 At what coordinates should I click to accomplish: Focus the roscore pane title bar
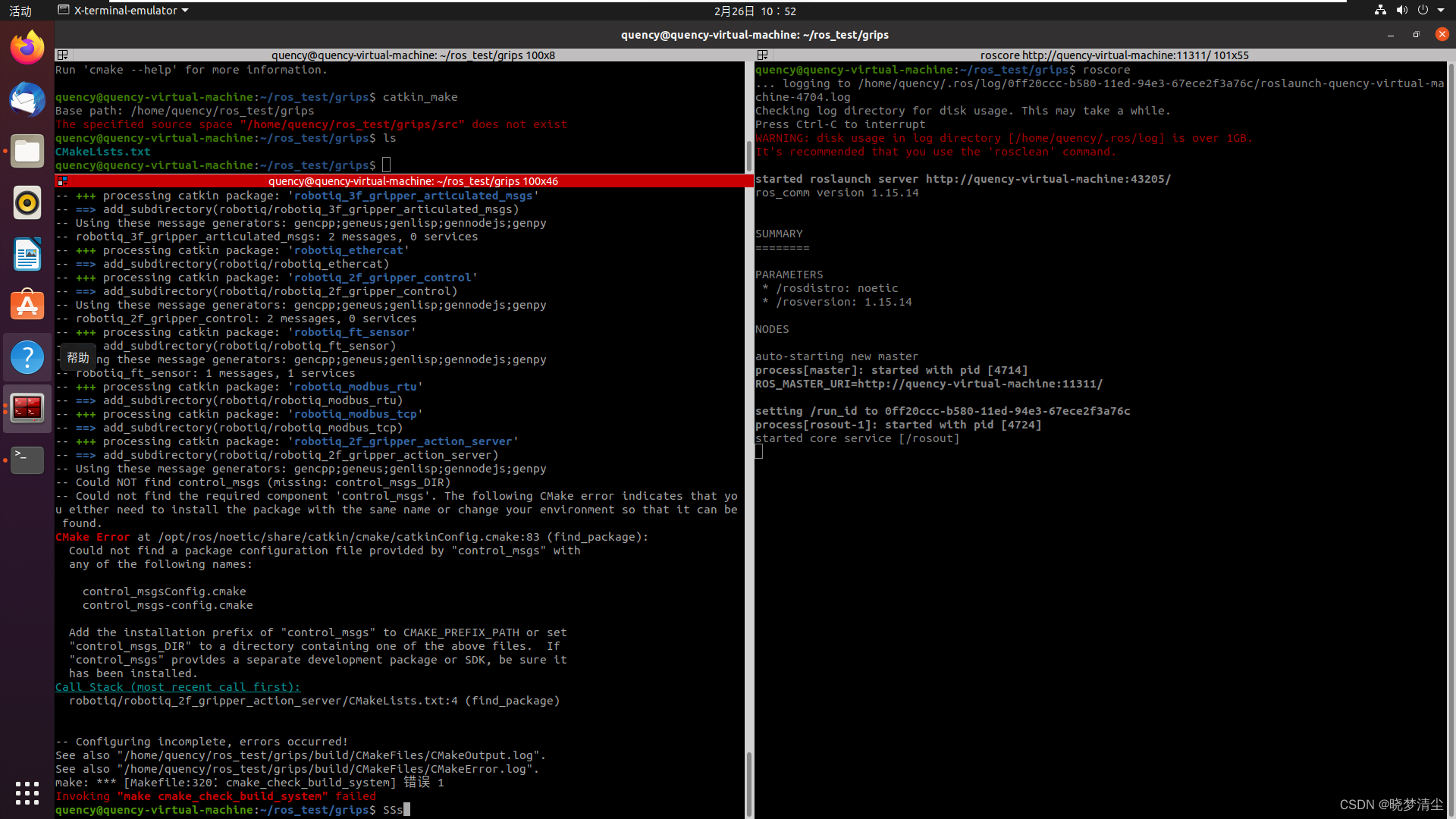click(x=1113, y=55)
